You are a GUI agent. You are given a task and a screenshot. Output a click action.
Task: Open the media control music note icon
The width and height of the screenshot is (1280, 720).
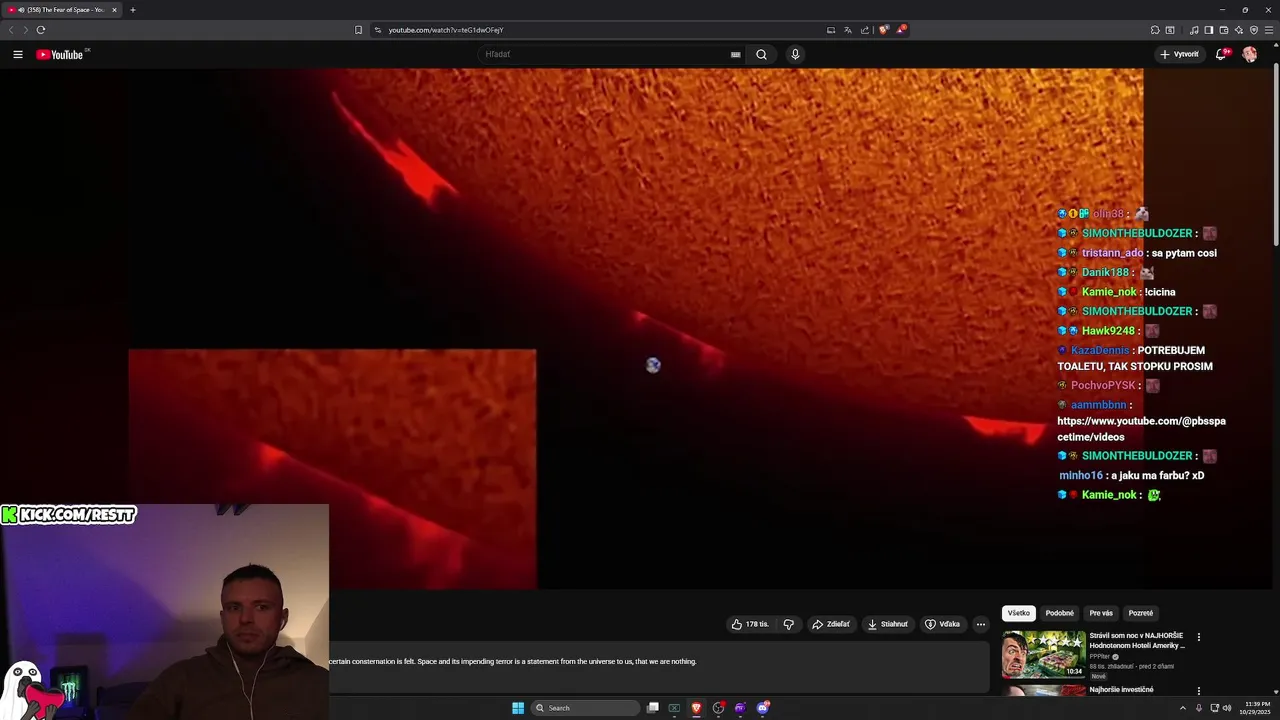click(1194, 30)
